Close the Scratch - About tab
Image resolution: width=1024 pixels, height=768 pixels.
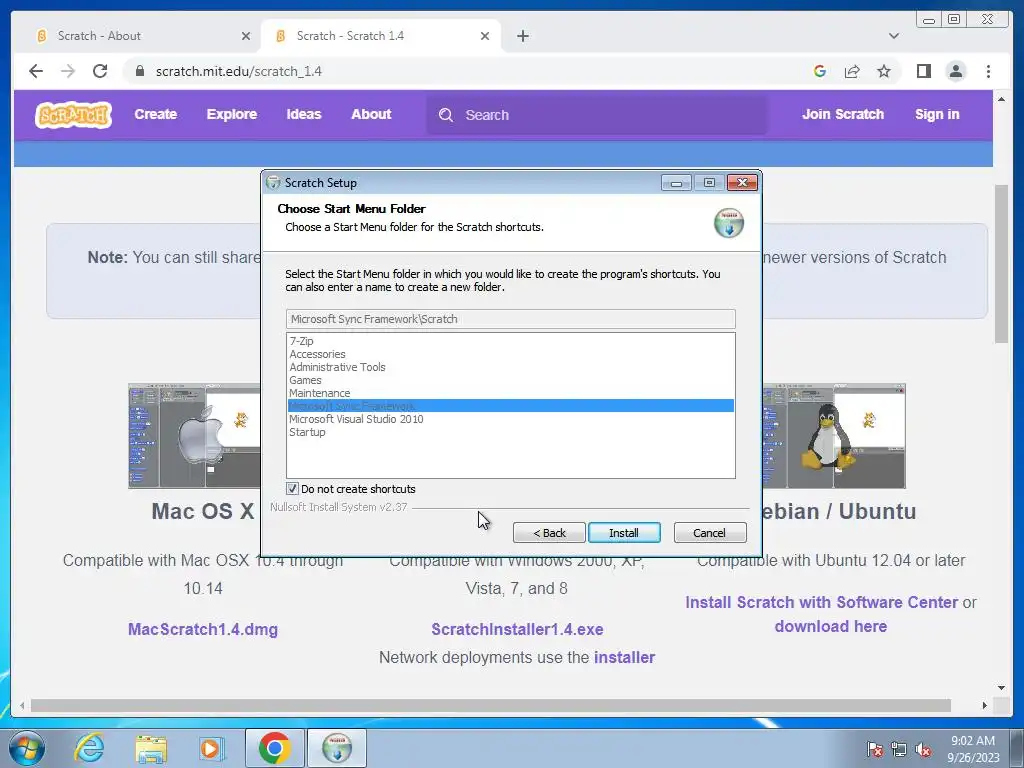pyautogui.click(x=246, y=36)
